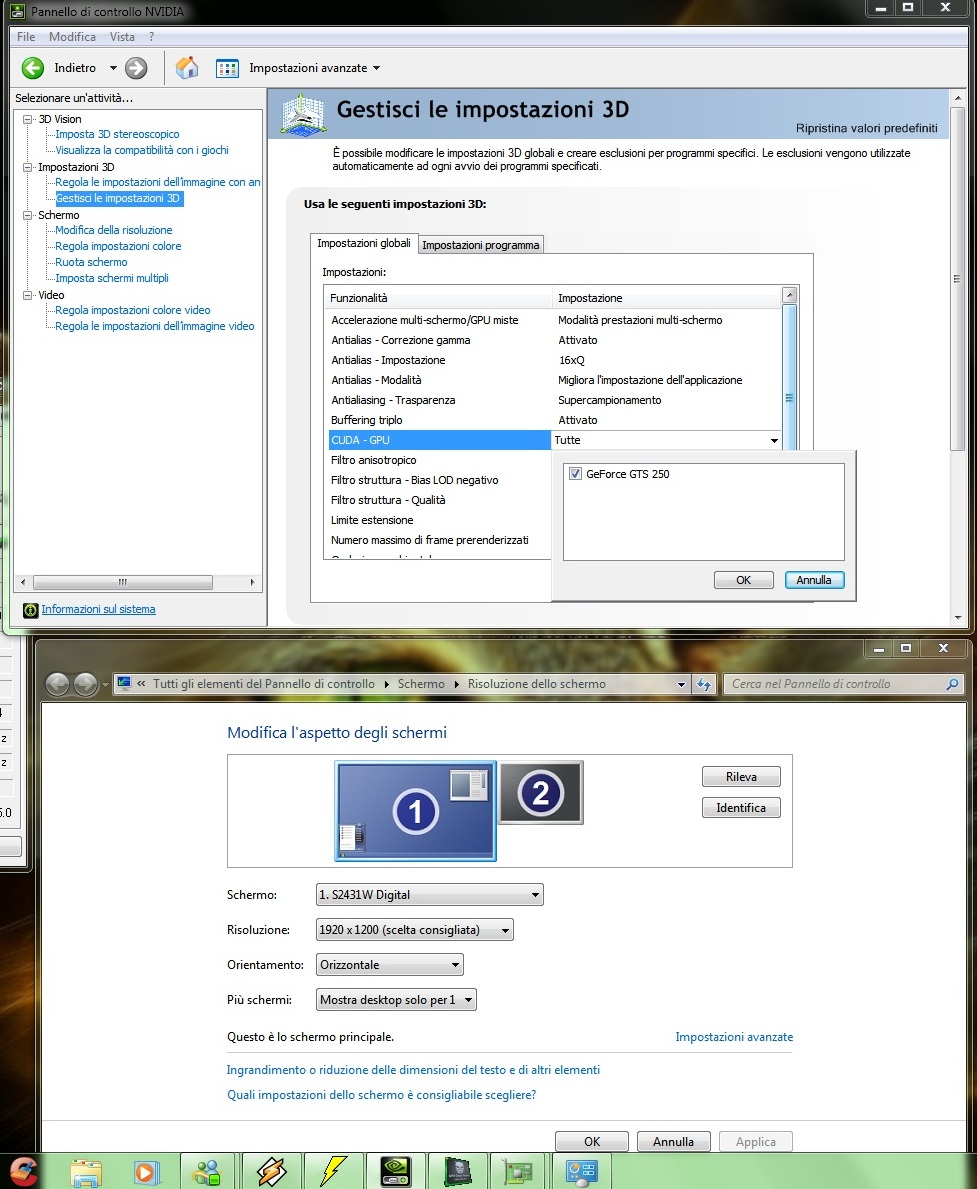Click the display settings taskbar icon
Screen dimensions: 977x1189
pos(583,1172)
